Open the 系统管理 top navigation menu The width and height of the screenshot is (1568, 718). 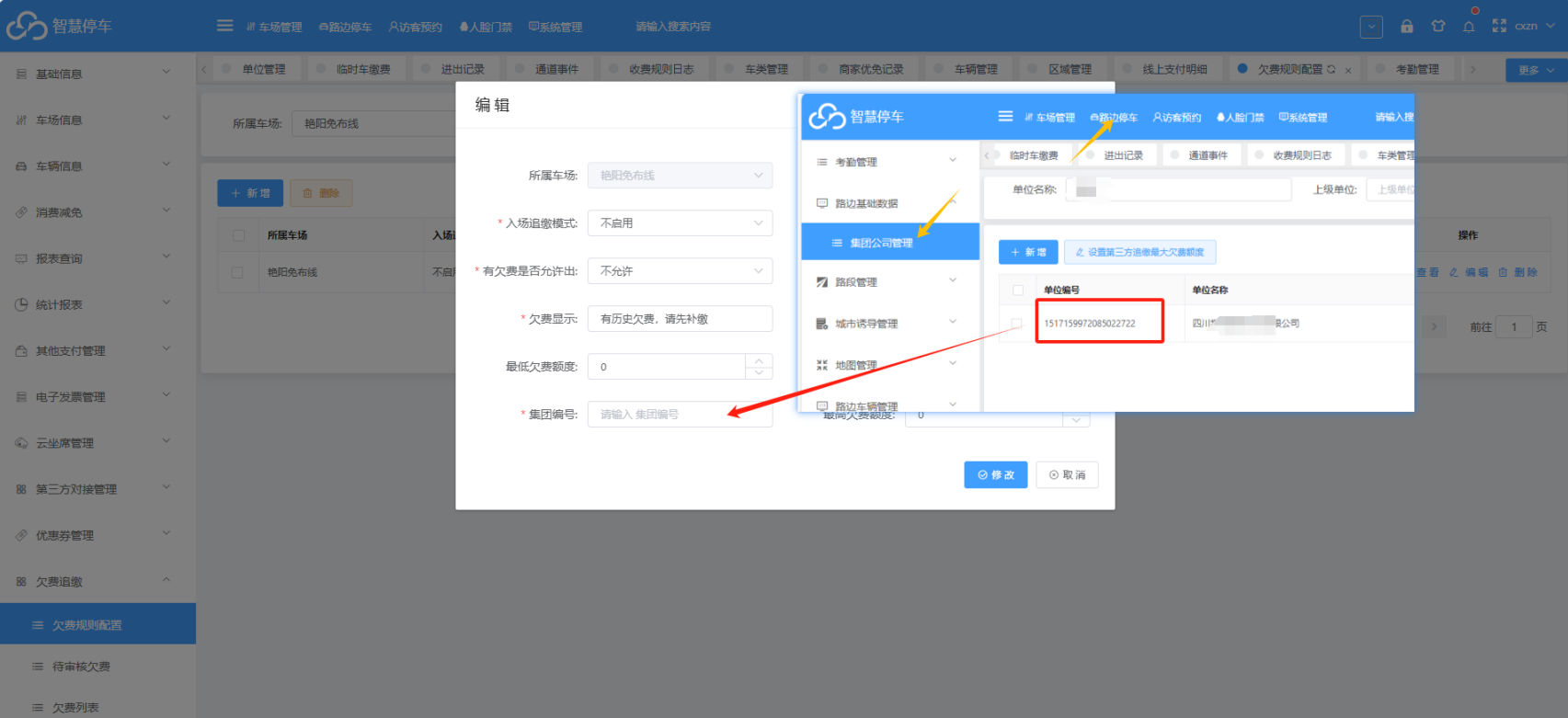tap(555, 27)
